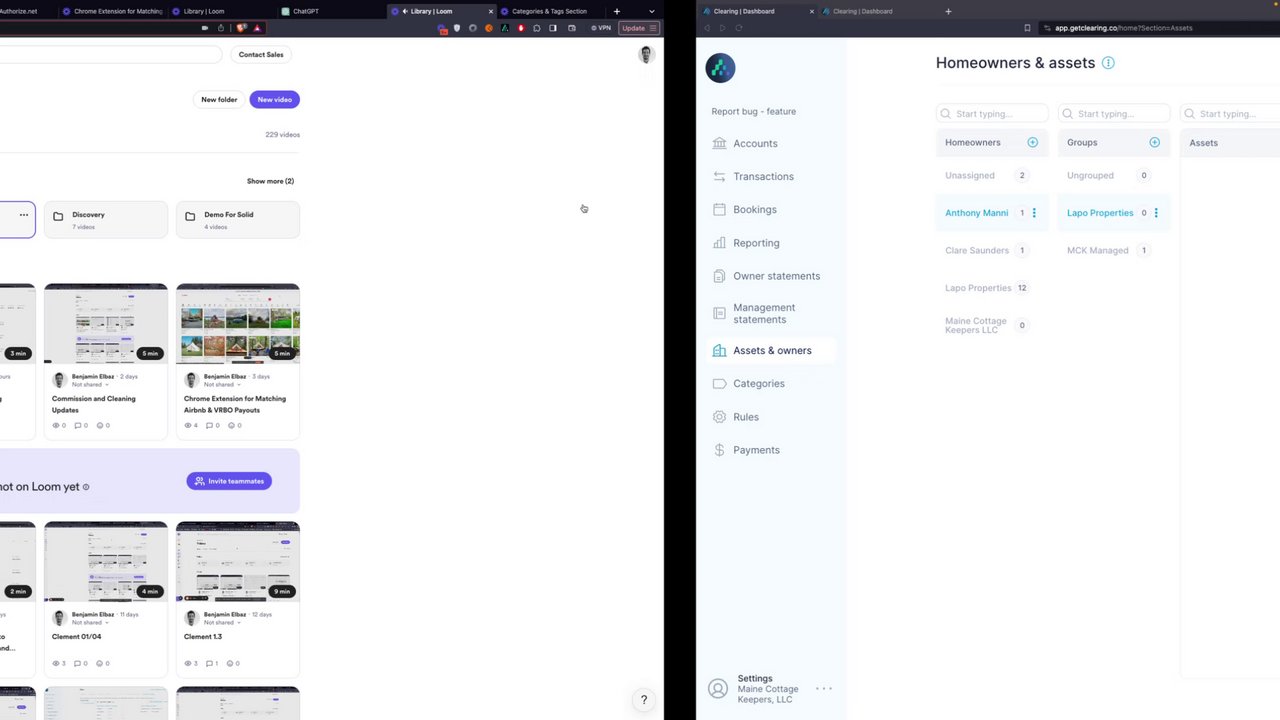The height and width of the screenshot is (720, 1280).
Task: Click the Clearing logo in sidebar
Action: click(x=720, y=68)
